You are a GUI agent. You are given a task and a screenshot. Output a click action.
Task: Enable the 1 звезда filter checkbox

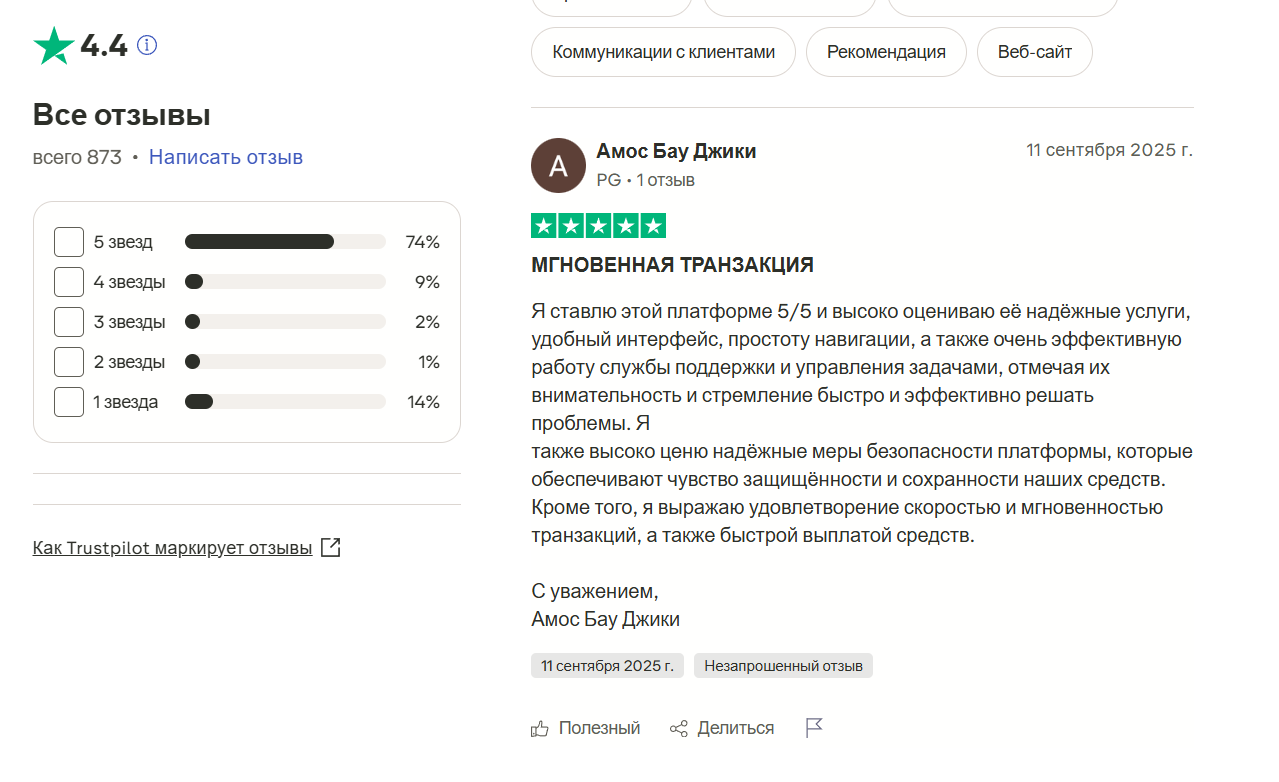tap(69, 402)
